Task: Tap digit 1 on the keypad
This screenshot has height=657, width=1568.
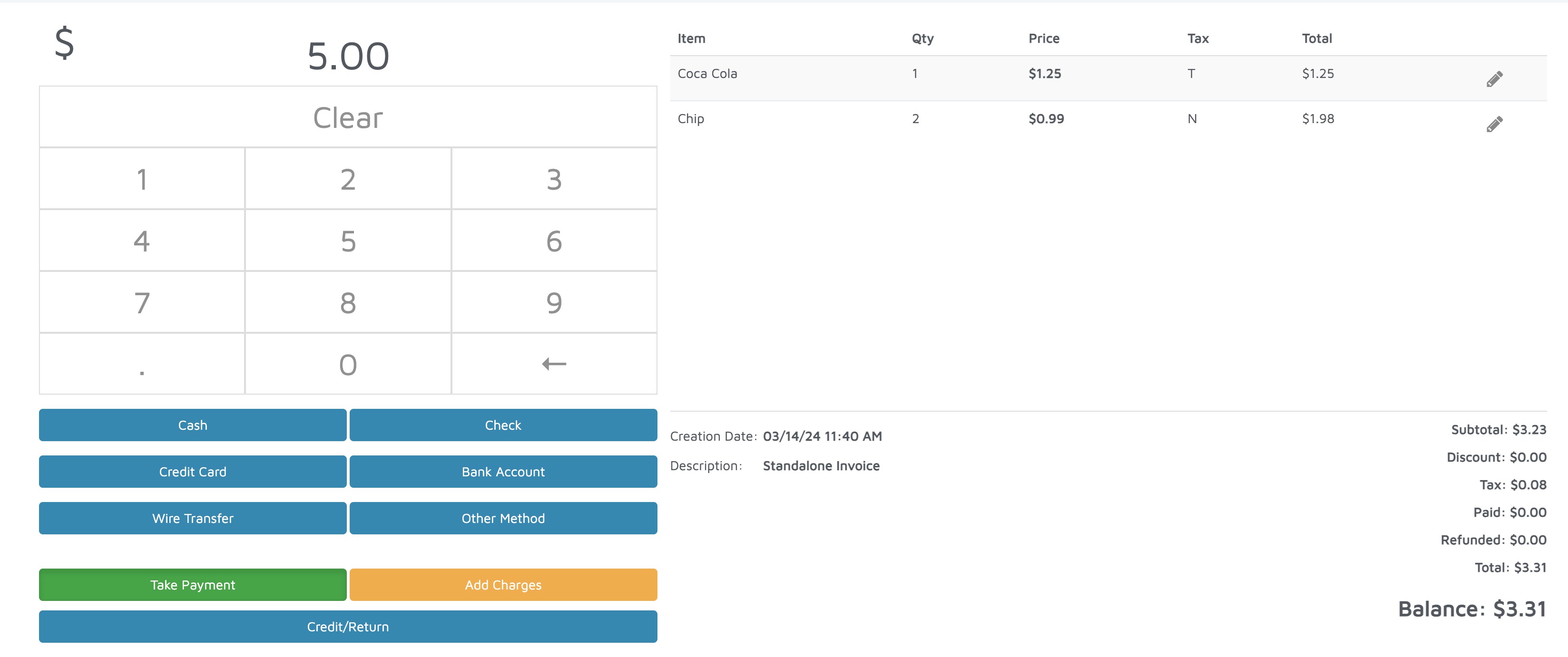Action: point(142,179)
